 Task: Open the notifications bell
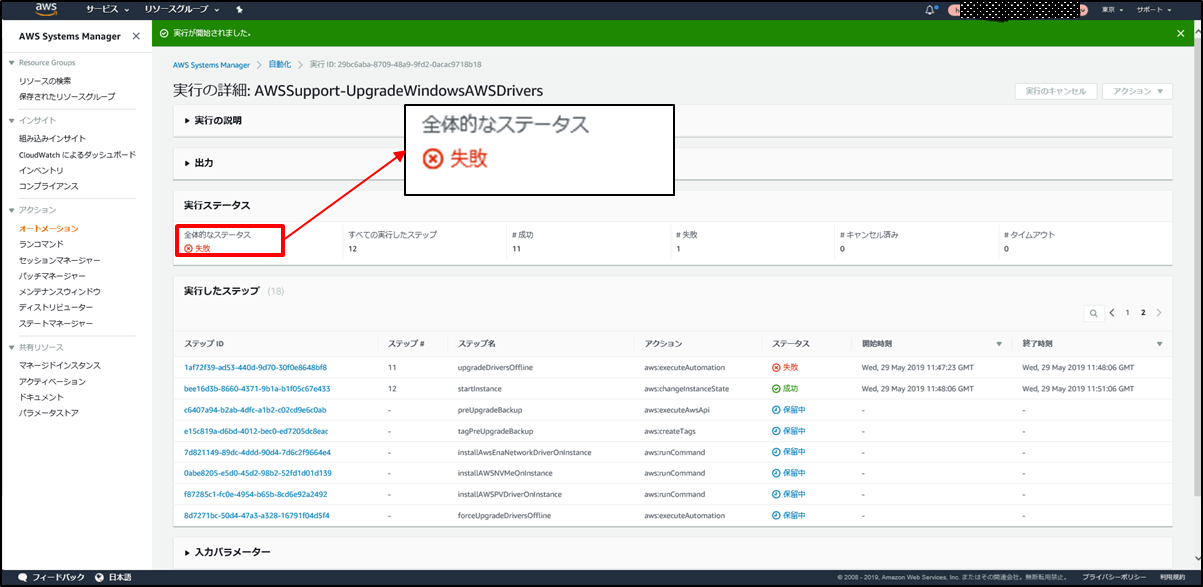[930, 9]
